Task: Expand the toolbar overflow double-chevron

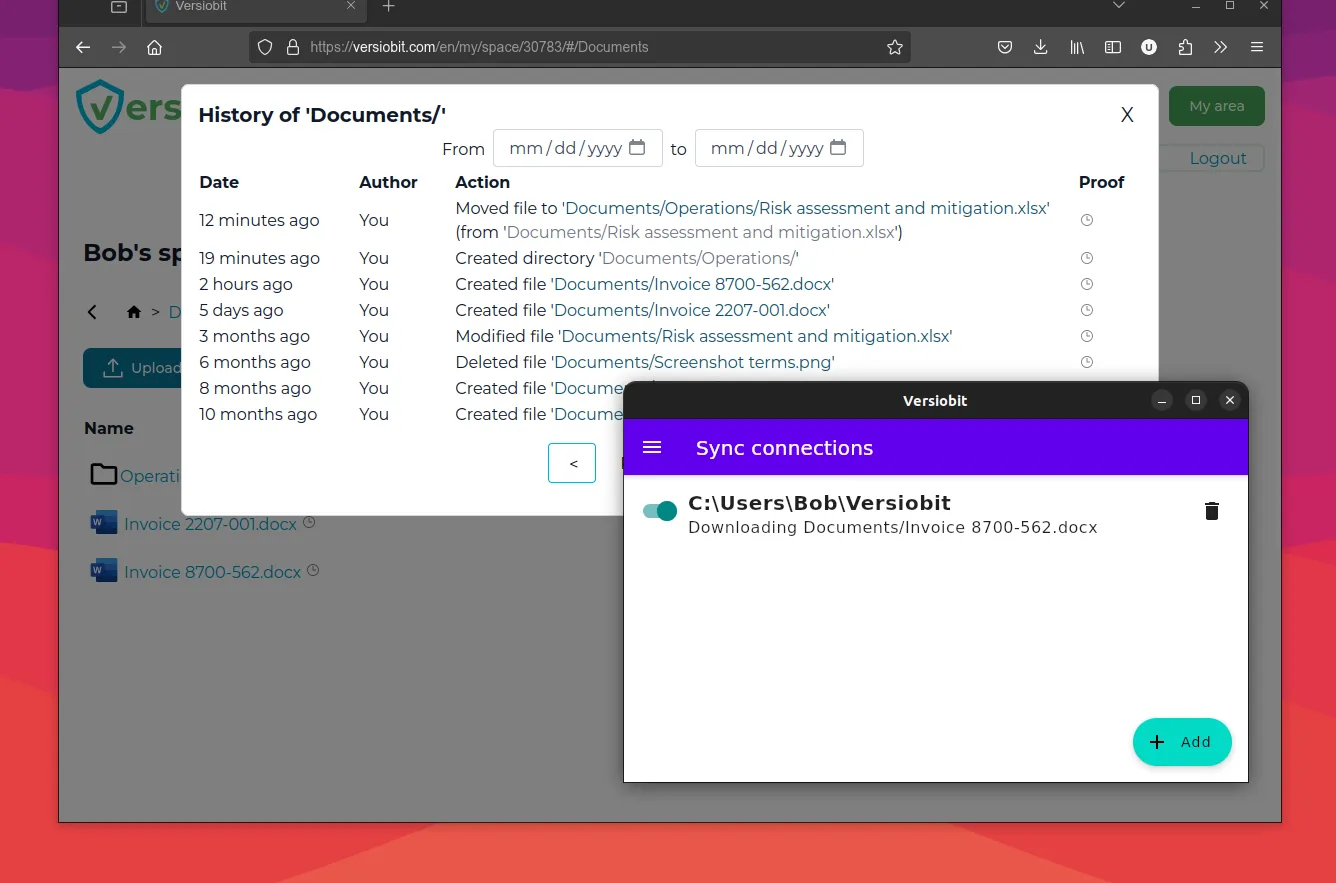Action: click(x=1221, y=46)
